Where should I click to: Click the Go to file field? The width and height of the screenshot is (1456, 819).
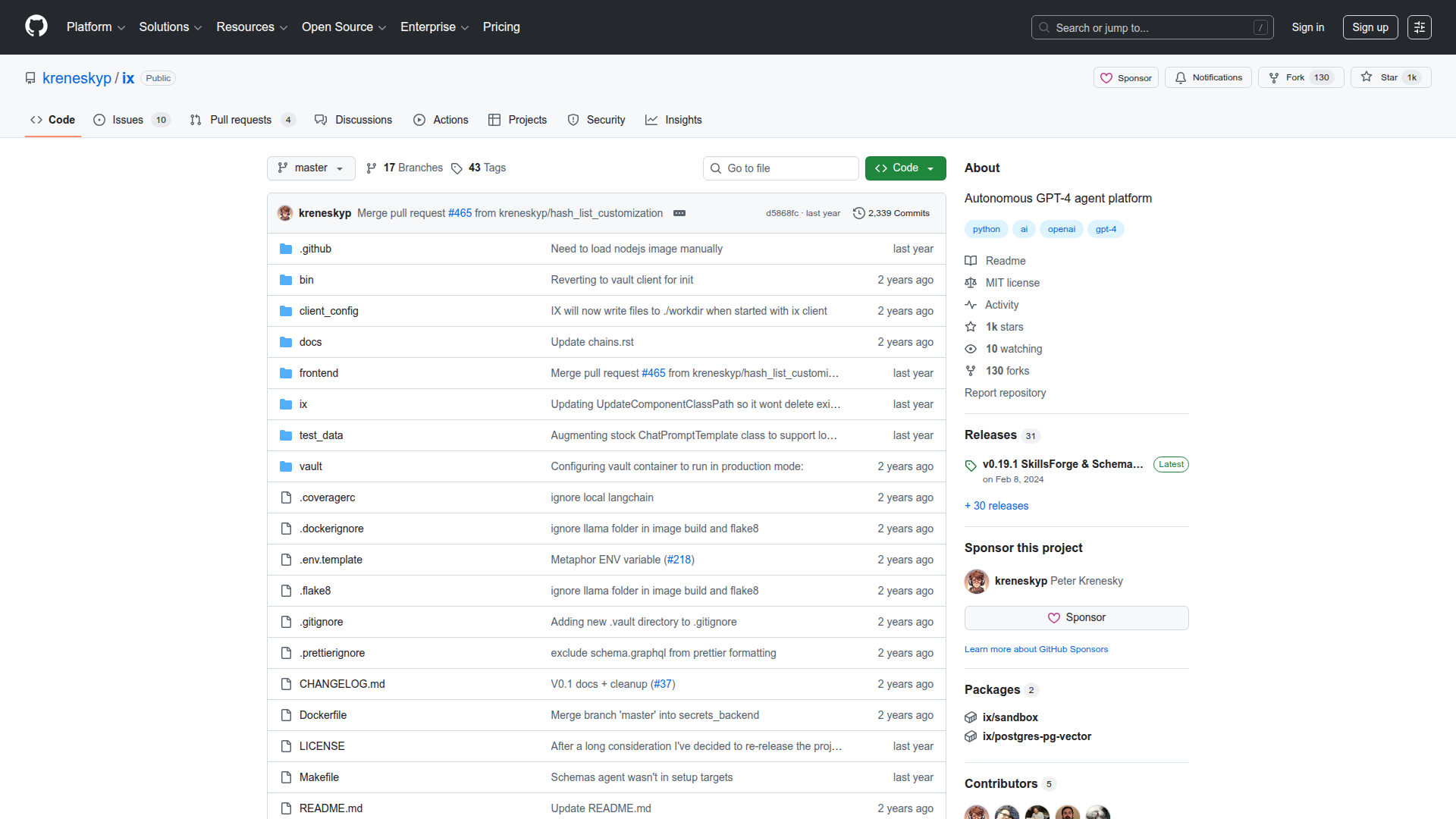click(780, 168)
